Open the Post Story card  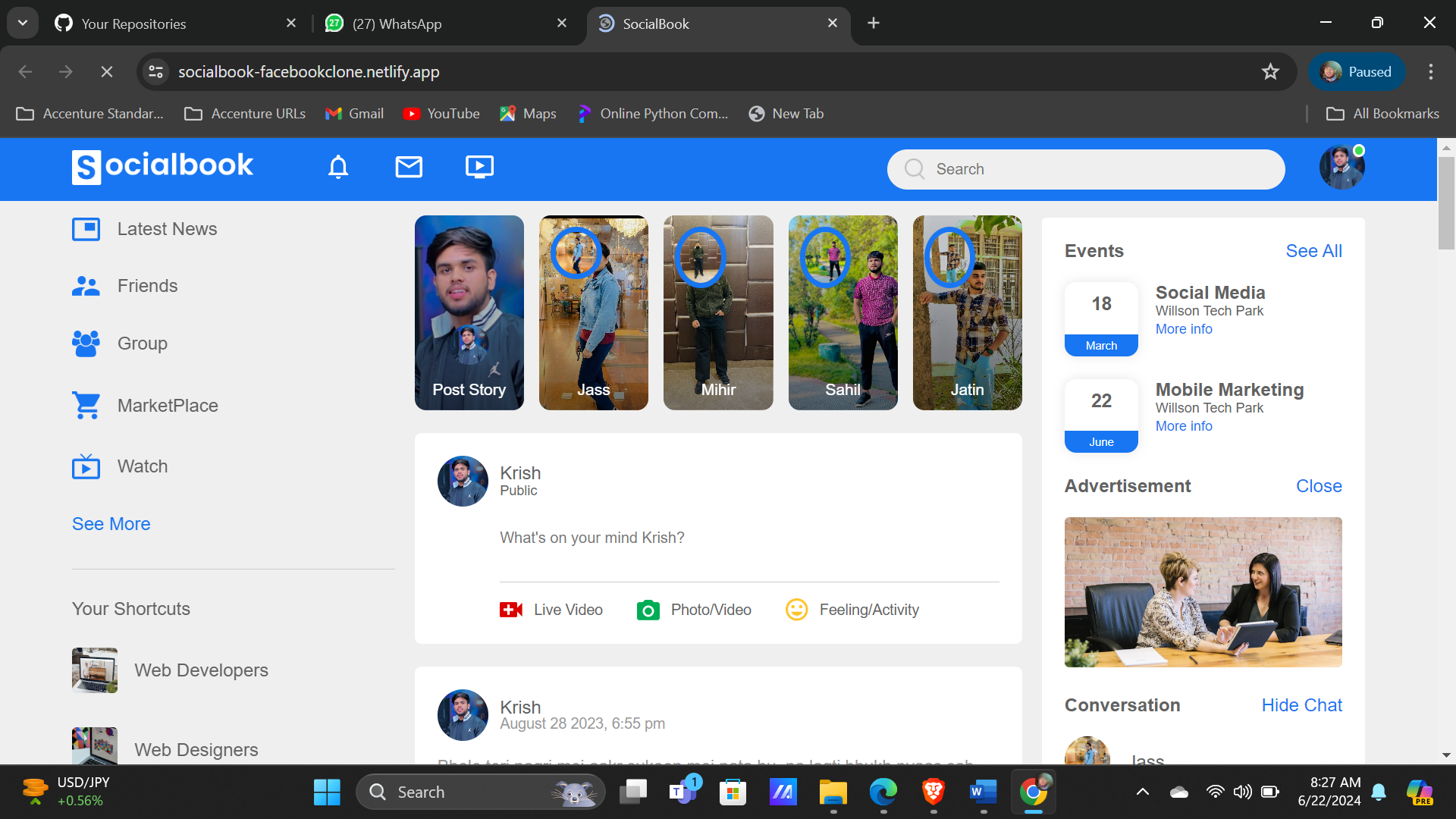tap(469, 312)
